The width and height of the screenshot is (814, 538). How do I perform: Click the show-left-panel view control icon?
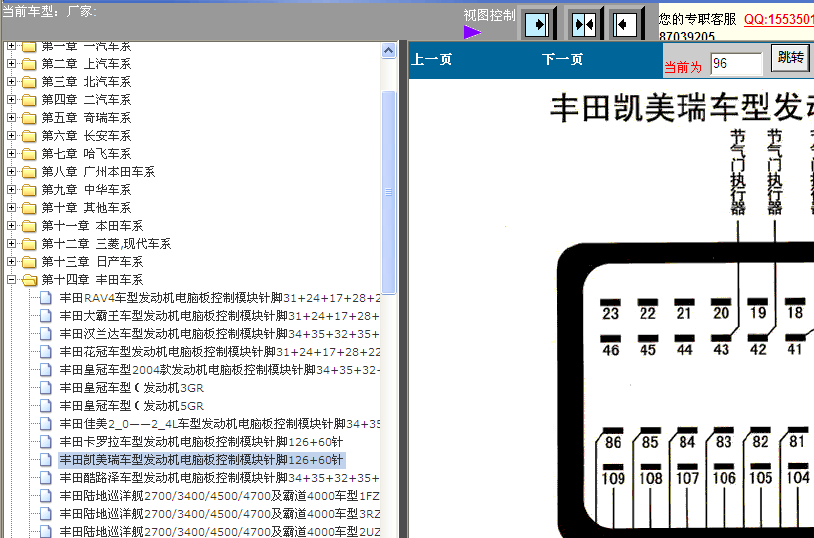click(625, 24)
